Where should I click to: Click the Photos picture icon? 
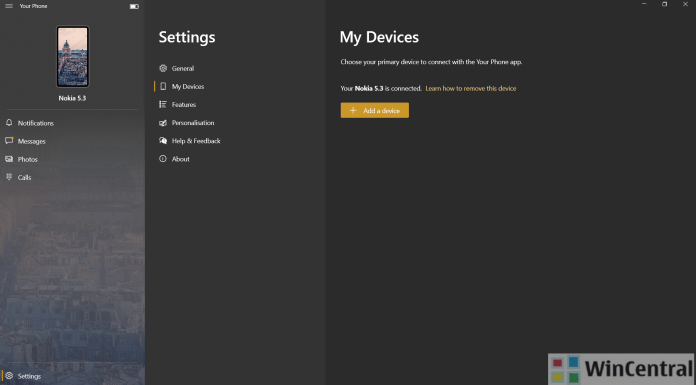click(x=9, y=159)
